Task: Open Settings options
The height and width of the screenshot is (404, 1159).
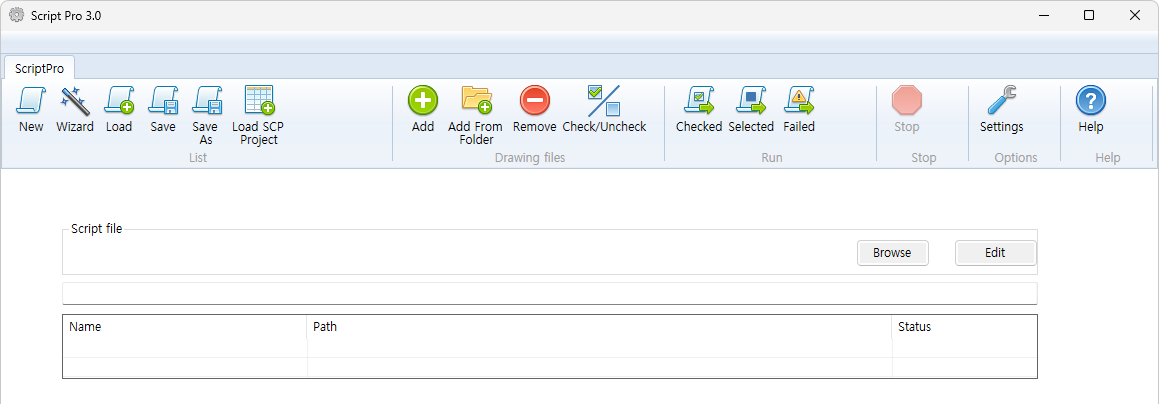Action: (1002, 109)
